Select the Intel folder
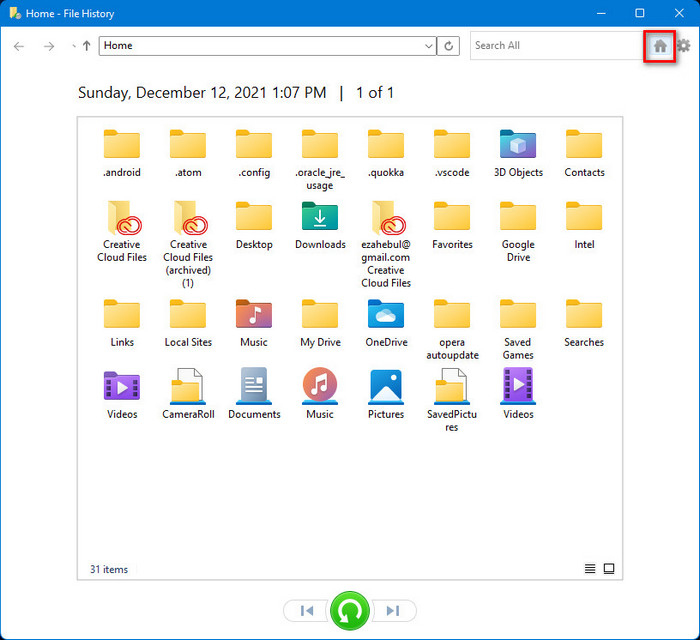This screenshot has width=700, height=640. [584, 226]
